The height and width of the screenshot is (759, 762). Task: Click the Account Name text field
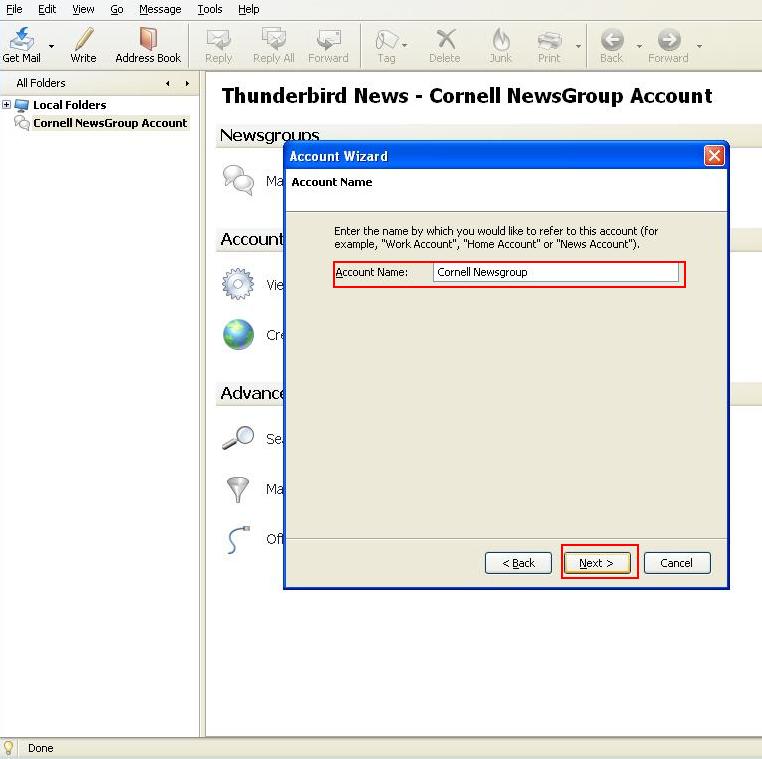tap(556, 272)
